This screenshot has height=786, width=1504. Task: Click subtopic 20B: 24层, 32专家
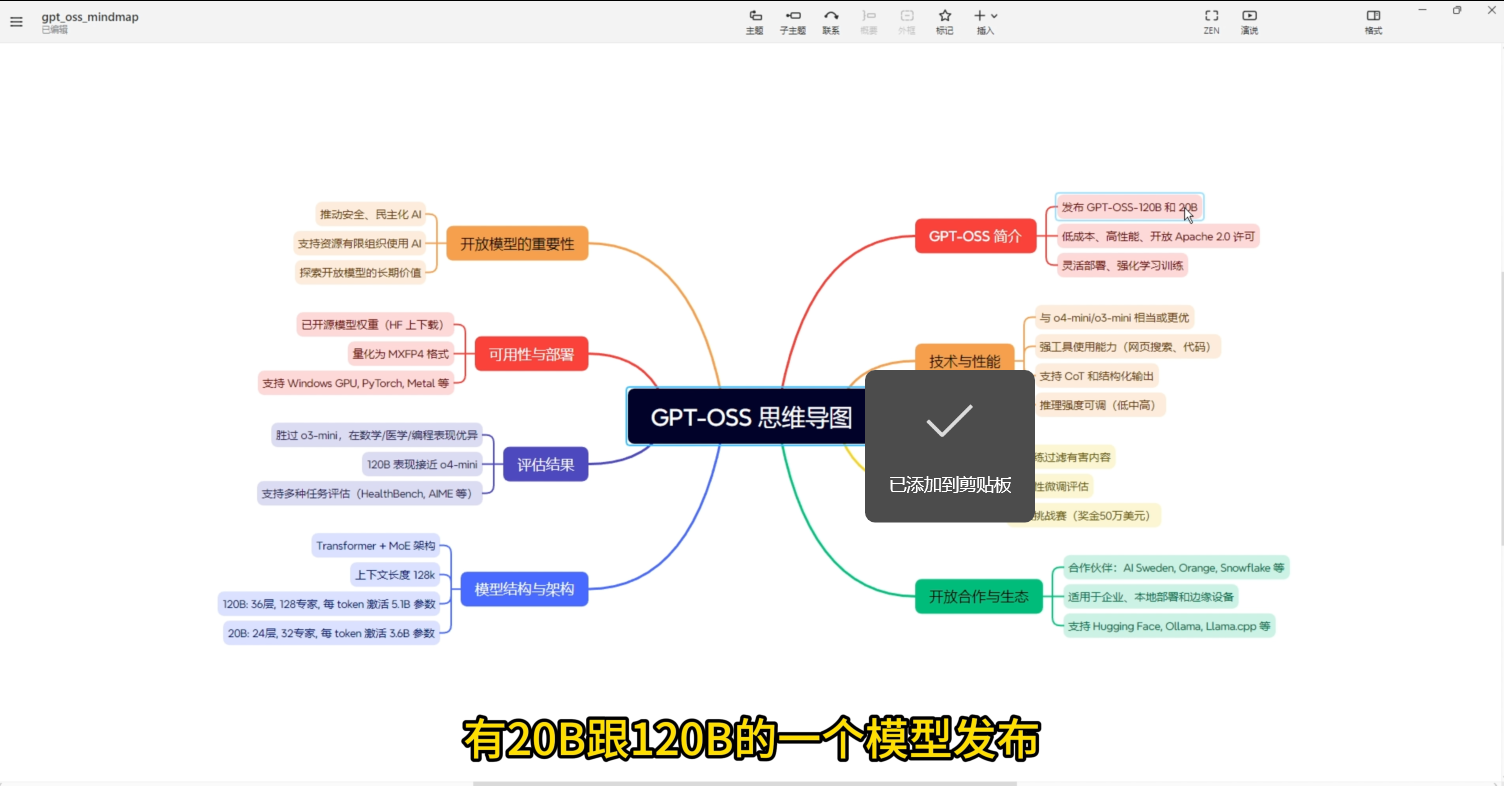pos(332,633)
